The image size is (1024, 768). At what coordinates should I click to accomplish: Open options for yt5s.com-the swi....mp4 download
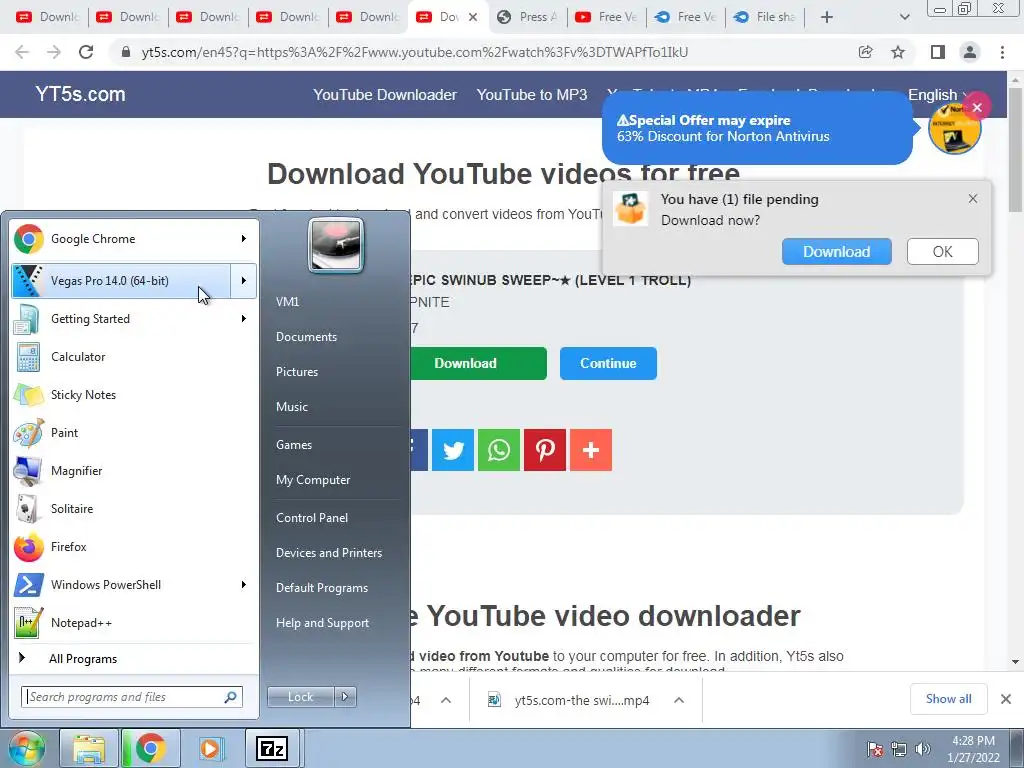(679, 700)
